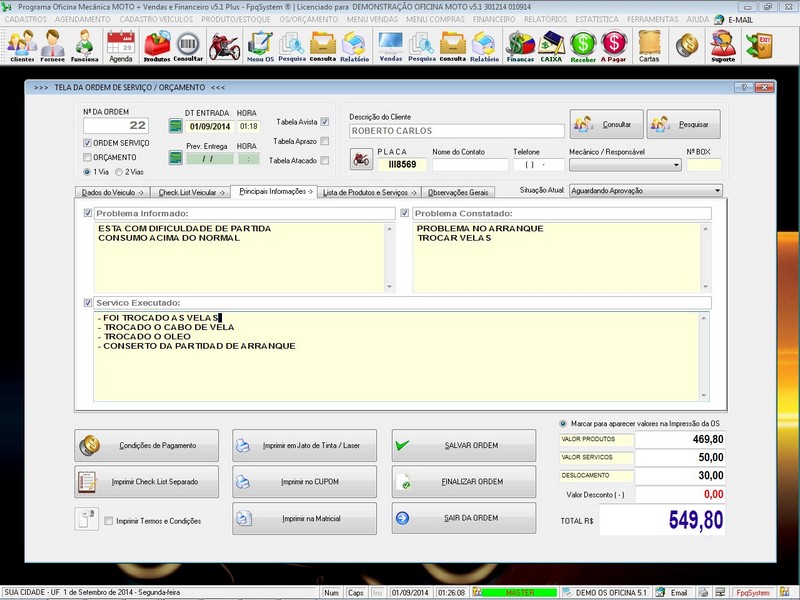800x600 pixels.
Task: Open the Cartas scroll icon
Action: tap(649, 45)
